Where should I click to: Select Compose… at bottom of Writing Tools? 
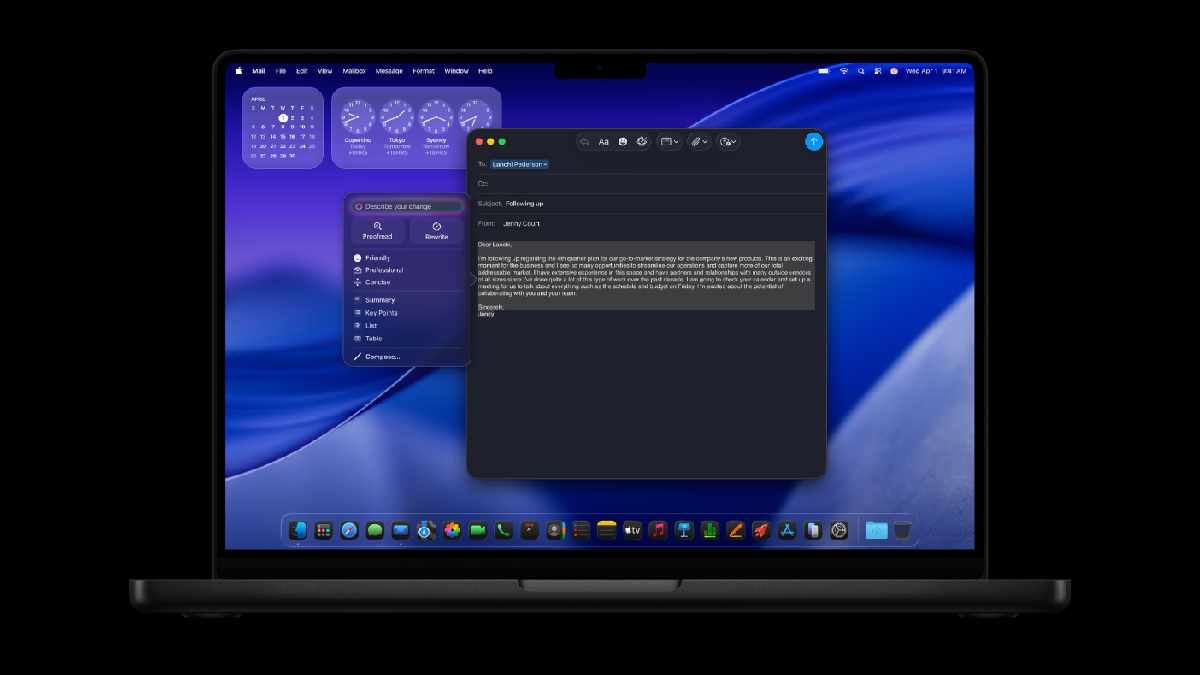tap(381, 356)
